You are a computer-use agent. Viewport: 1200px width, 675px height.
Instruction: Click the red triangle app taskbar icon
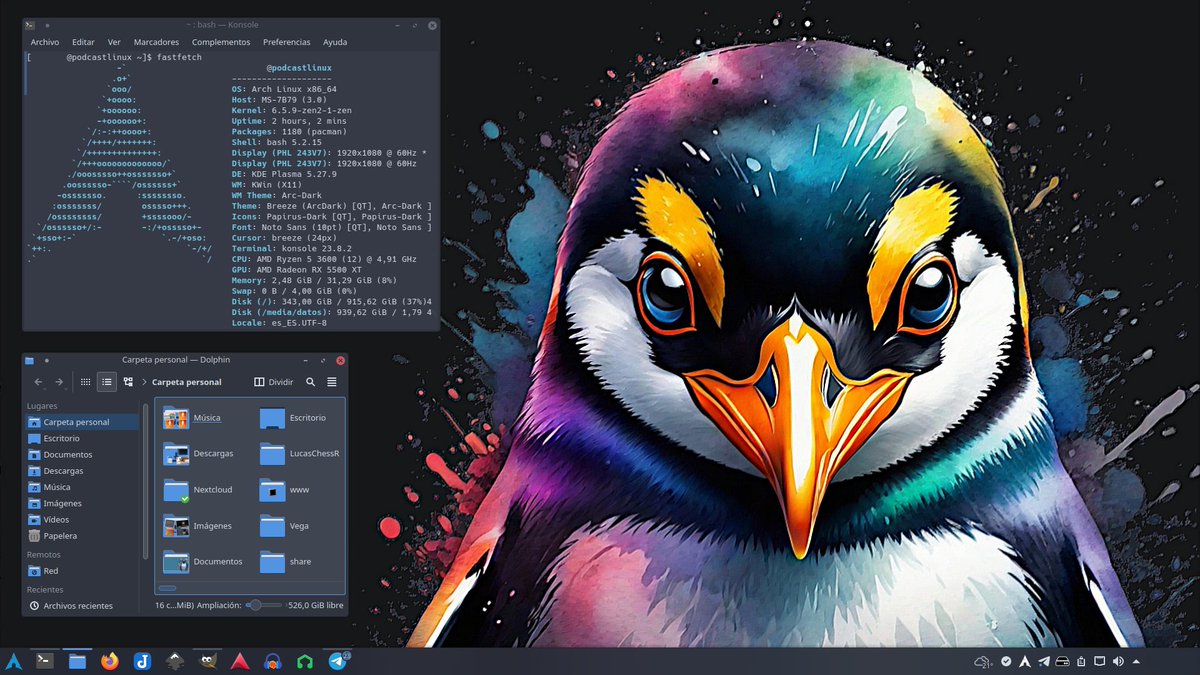(x=239, y=660)
